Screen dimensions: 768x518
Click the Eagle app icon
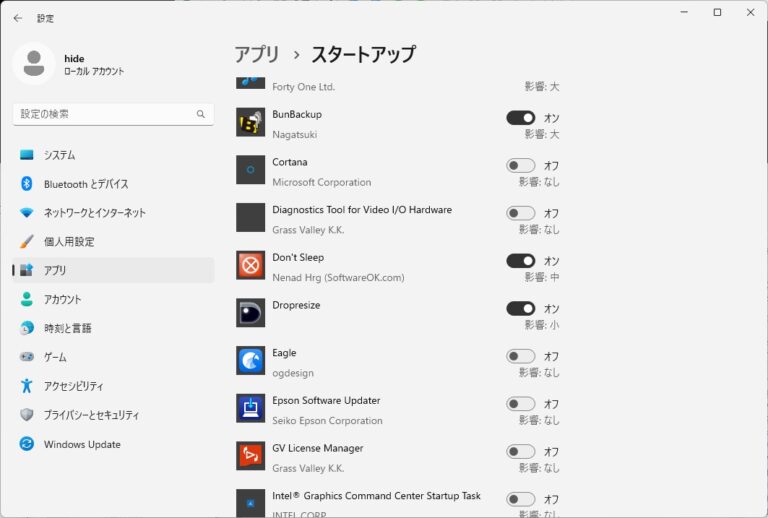250,360
